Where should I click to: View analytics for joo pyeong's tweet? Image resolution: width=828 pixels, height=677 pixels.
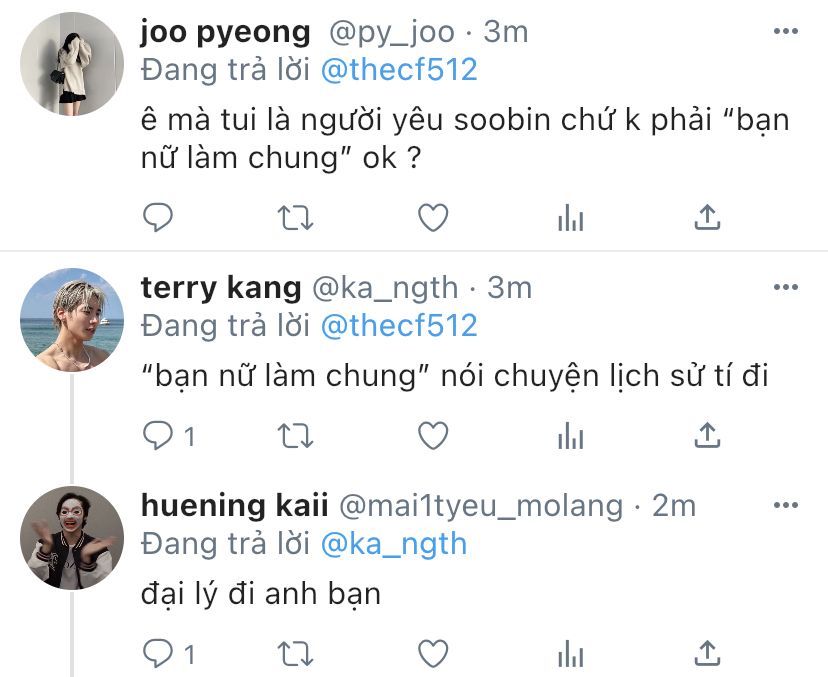click(x=570, y=216)
